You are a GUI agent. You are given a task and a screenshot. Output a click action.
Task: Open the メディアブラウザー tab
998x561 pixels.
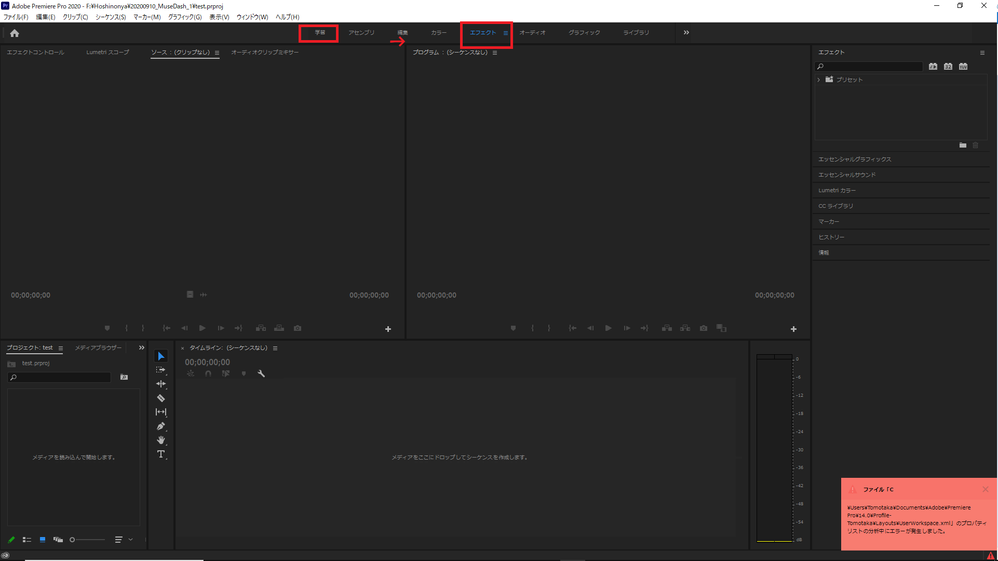pyautogui.click(x=98, y=348)
